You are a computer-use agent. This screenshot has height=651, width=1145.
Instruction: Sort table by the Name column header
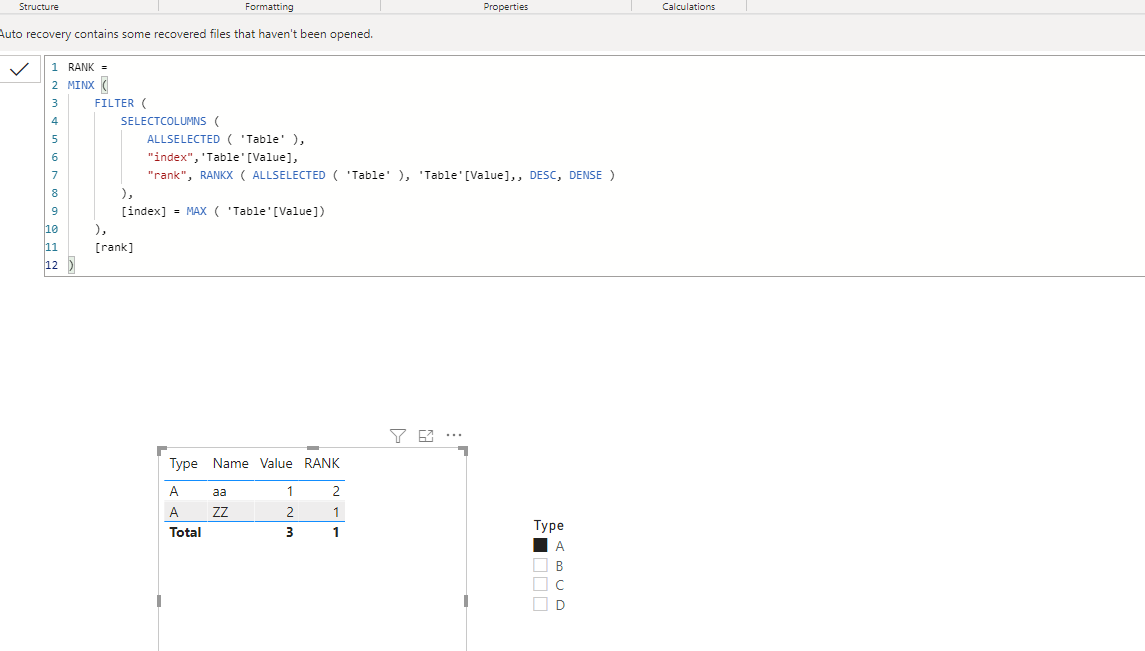click(231, 463)
